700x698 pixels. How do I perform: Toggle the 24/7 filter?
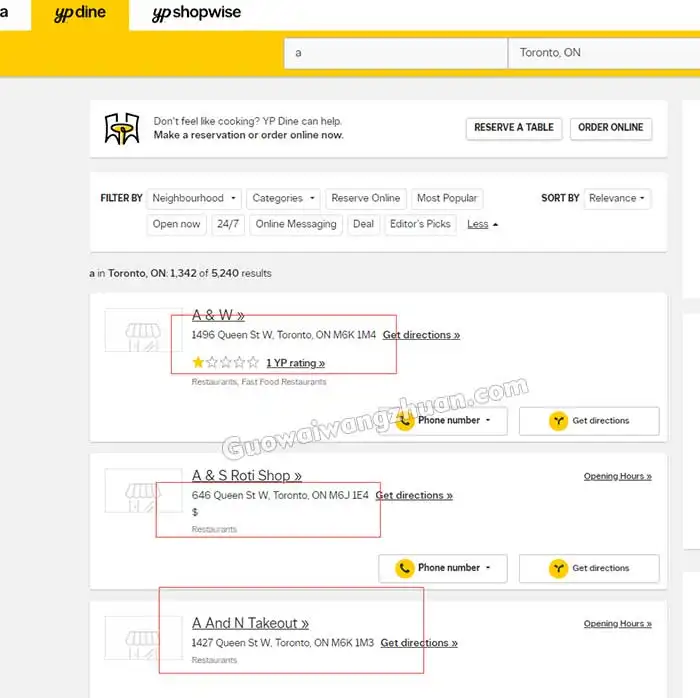tap(228, 224)
